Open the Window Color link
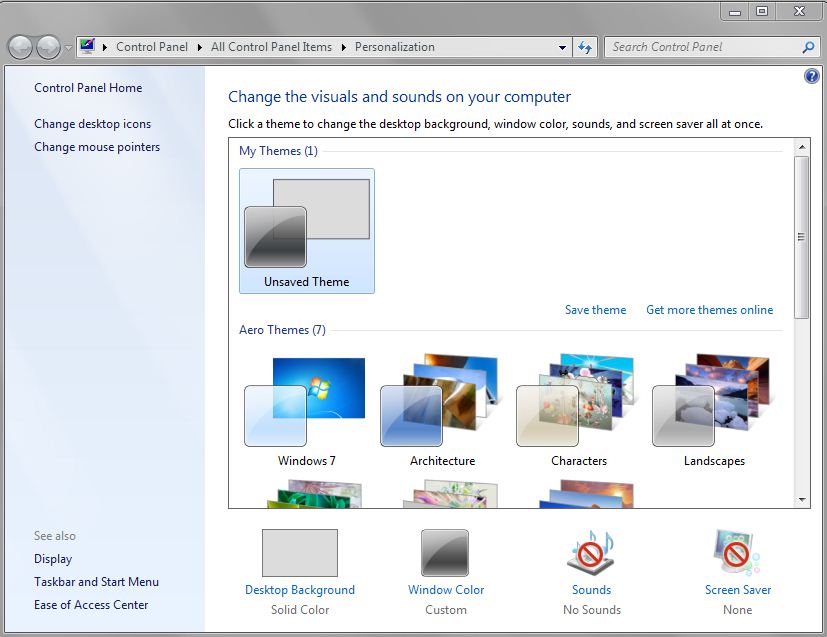This screenshot has width=827, height=637. pyautogui.click(x=446, y=590)
